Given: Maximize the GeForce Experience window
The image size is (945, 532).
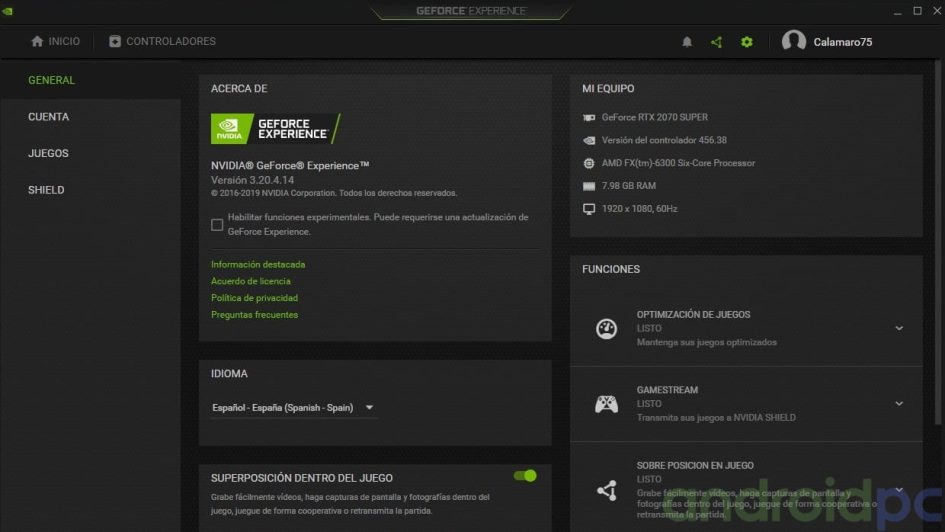Looking at the screenshot, I should [x=917, y=11].
